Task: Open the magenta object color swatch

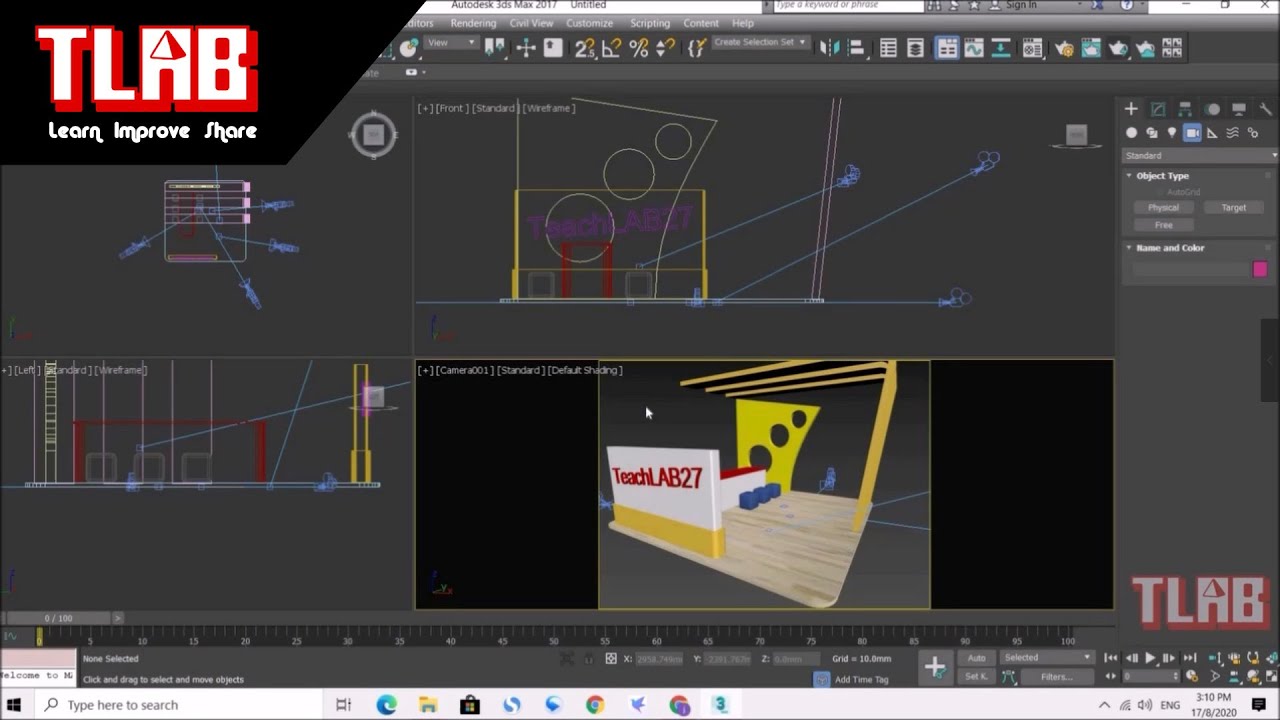Action: click(x=1260, y=269)
